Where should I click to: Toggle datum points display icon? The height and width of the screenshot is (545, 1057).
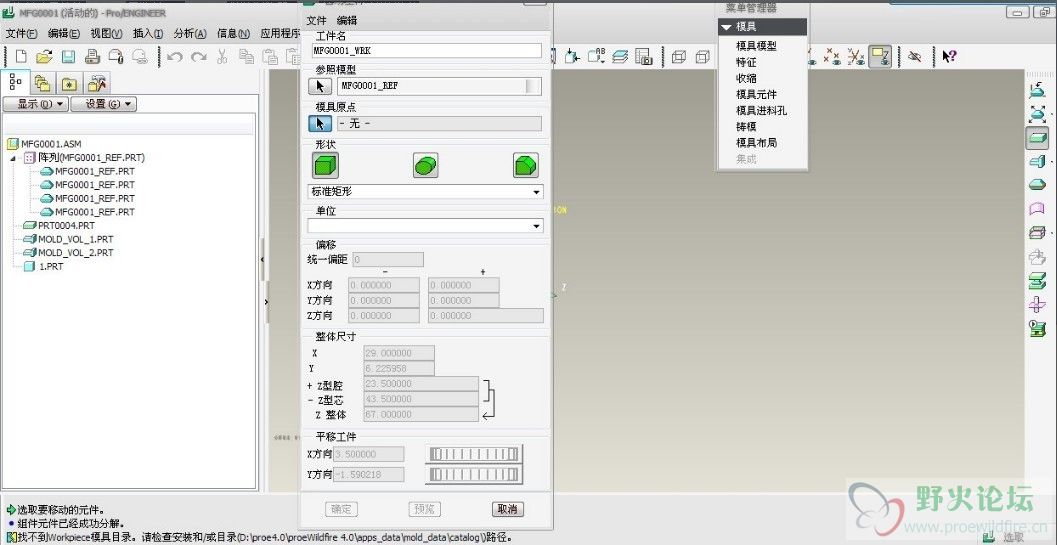(x=833, y=57)
